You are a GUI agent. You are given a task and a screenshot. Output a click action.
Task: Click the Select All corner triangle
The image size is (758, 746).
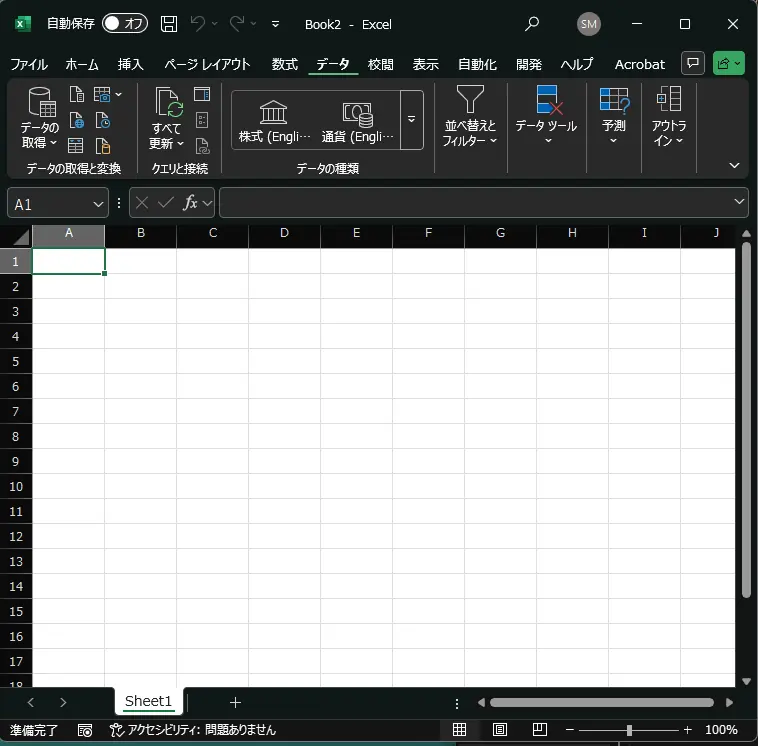click(x=20, y=236)
